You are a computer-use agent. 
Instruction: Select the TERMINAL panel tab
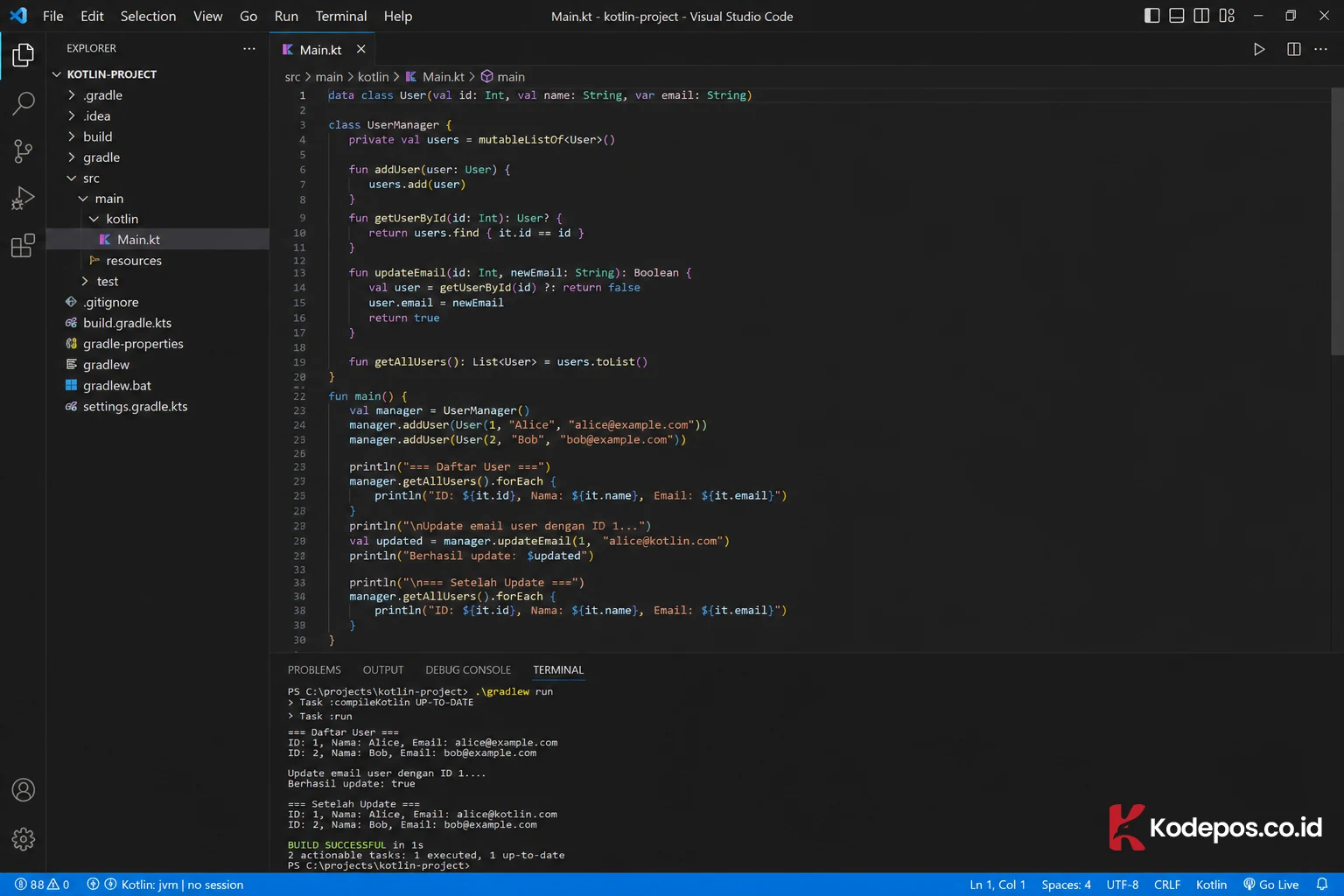(558, 670)
